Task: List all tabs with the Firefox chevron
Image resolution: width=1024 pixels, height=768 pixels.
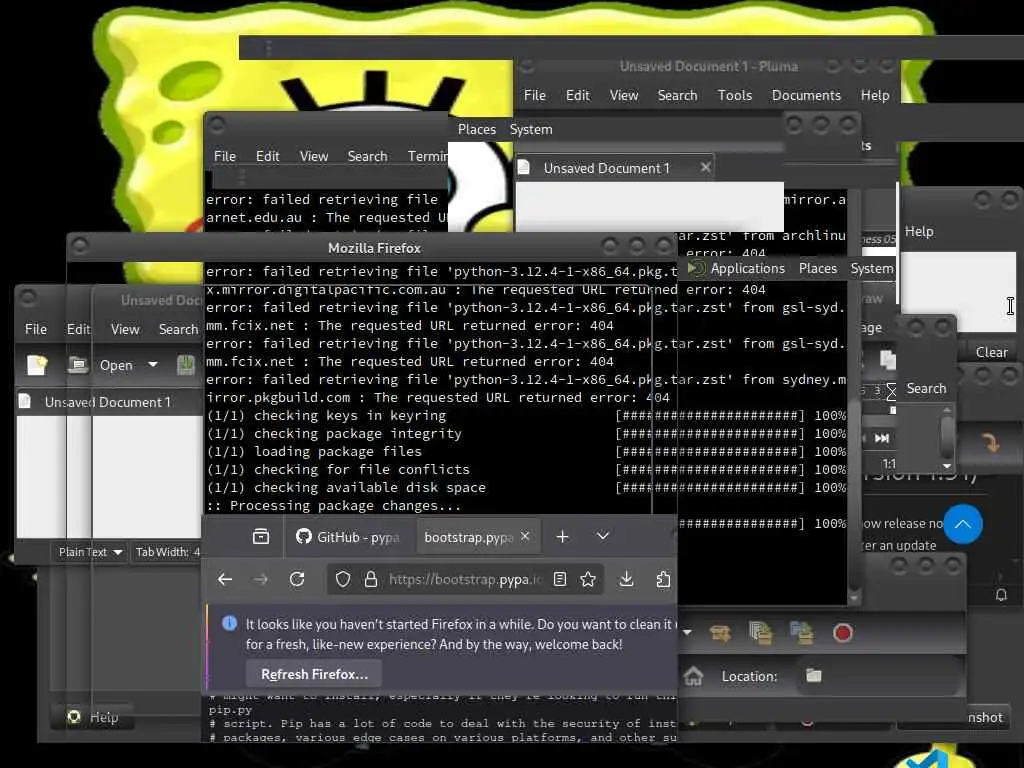Action: 603,536
